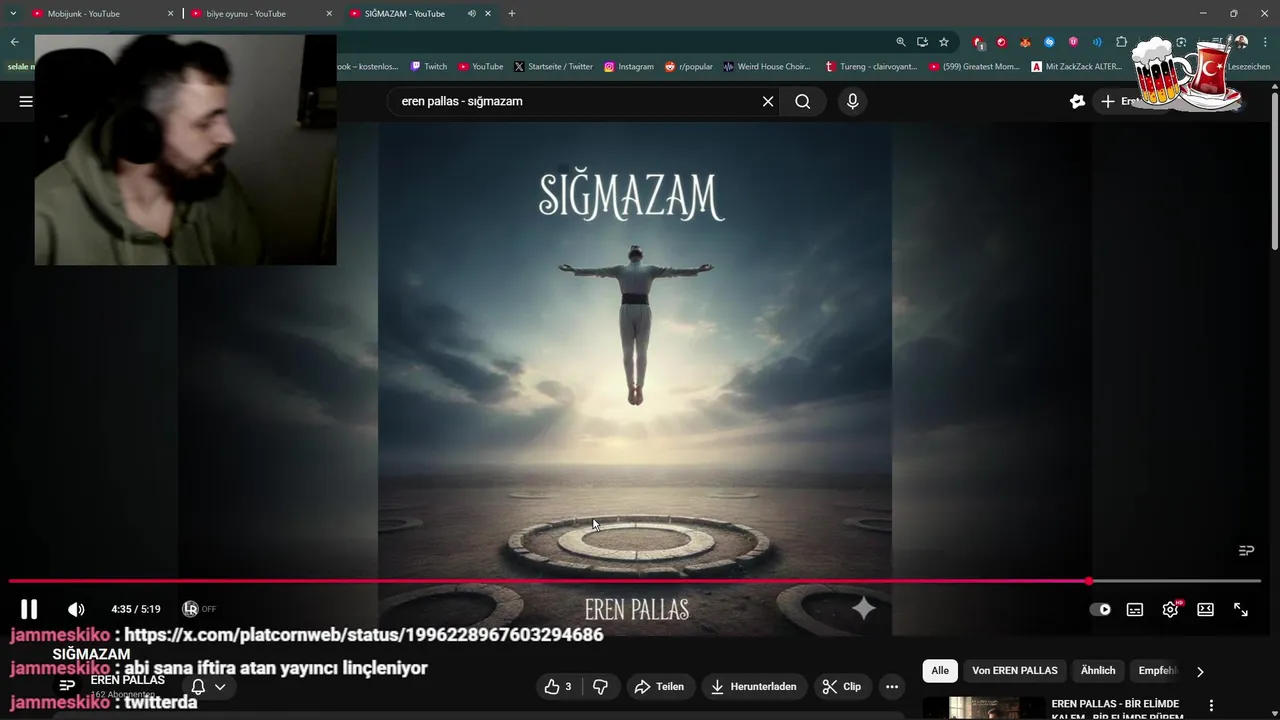Open the Instagram bookmark
Screen dimensions: 1280x720
click(629, 67)
